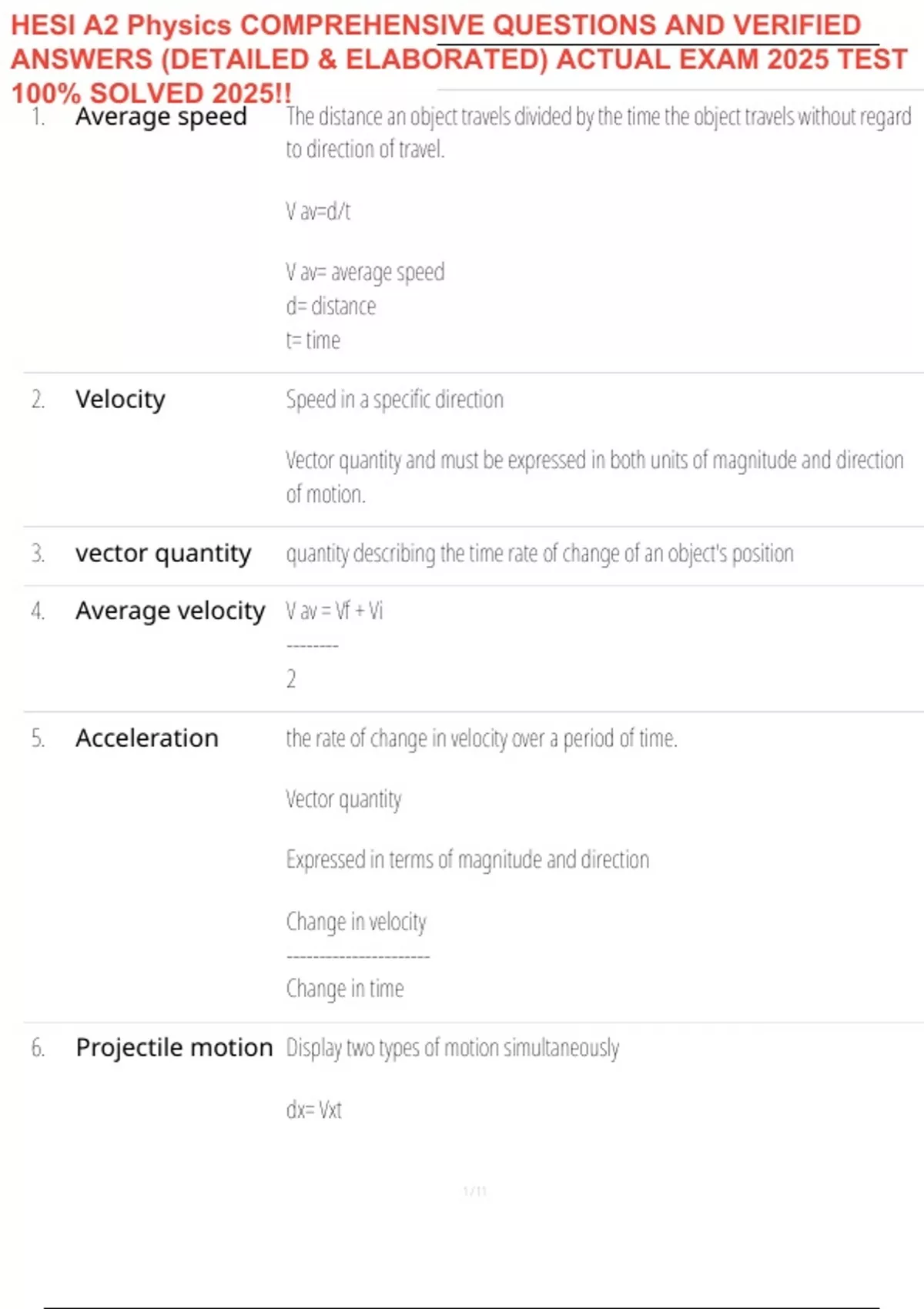Click the "Change in velocity" numerator text
The height and width of the screenshot is (1309, 924).
tap(356, 922)
